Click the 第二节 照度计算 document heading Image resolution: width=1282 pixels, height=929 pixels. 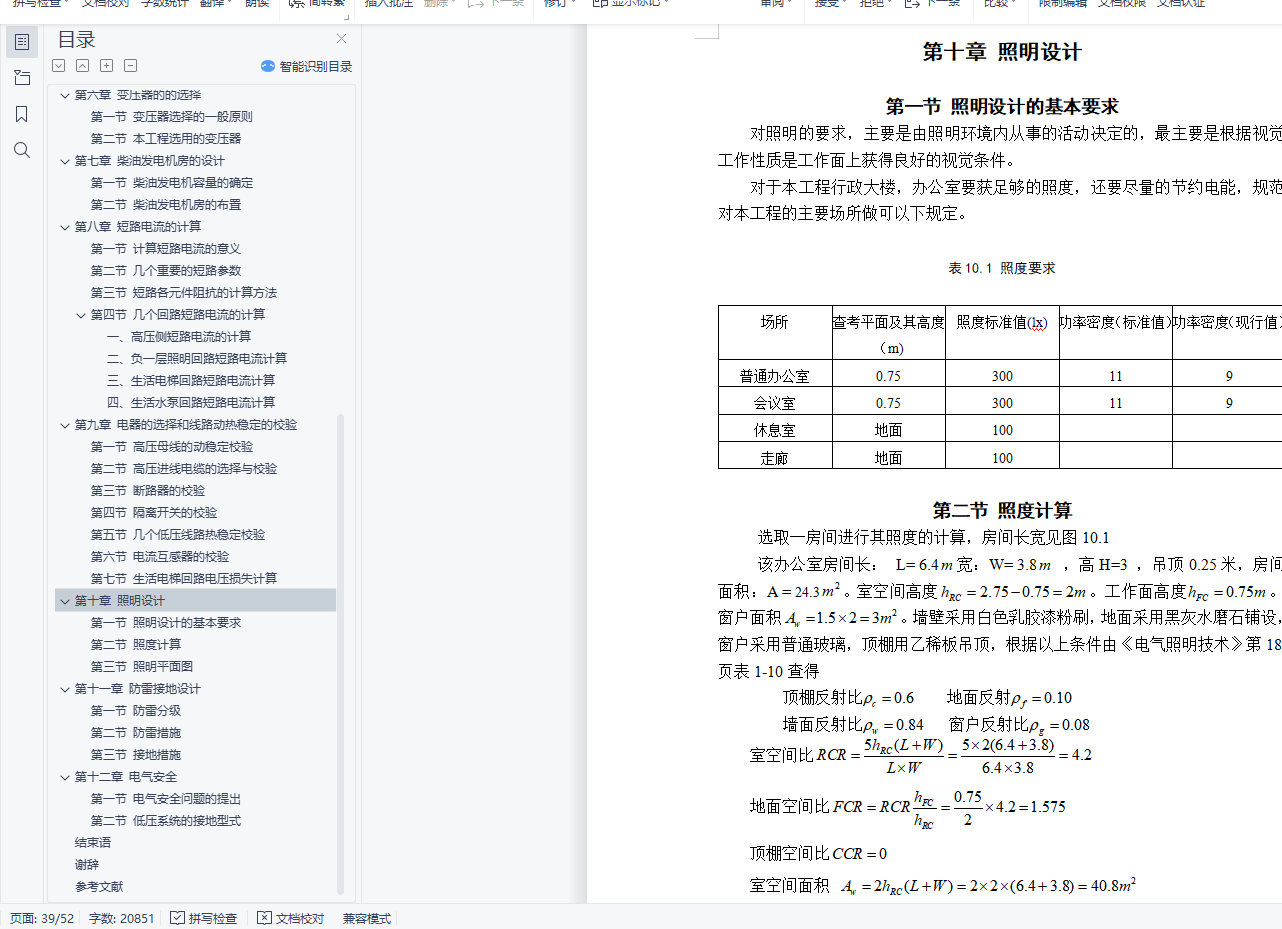(x=1002, y=510)
